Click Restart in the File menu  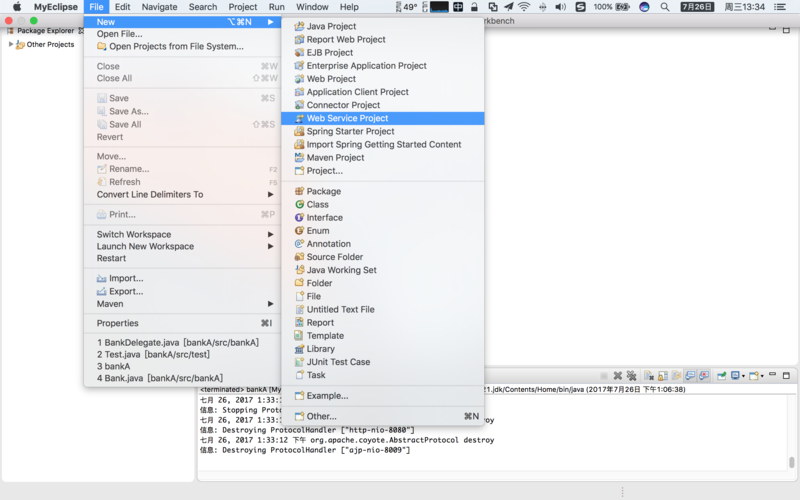coord(182,258)
